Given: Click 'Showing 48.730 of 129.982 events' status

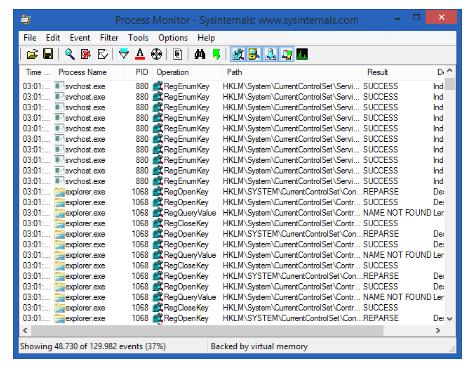Looking at the screenshot, I should coord(93,346).
